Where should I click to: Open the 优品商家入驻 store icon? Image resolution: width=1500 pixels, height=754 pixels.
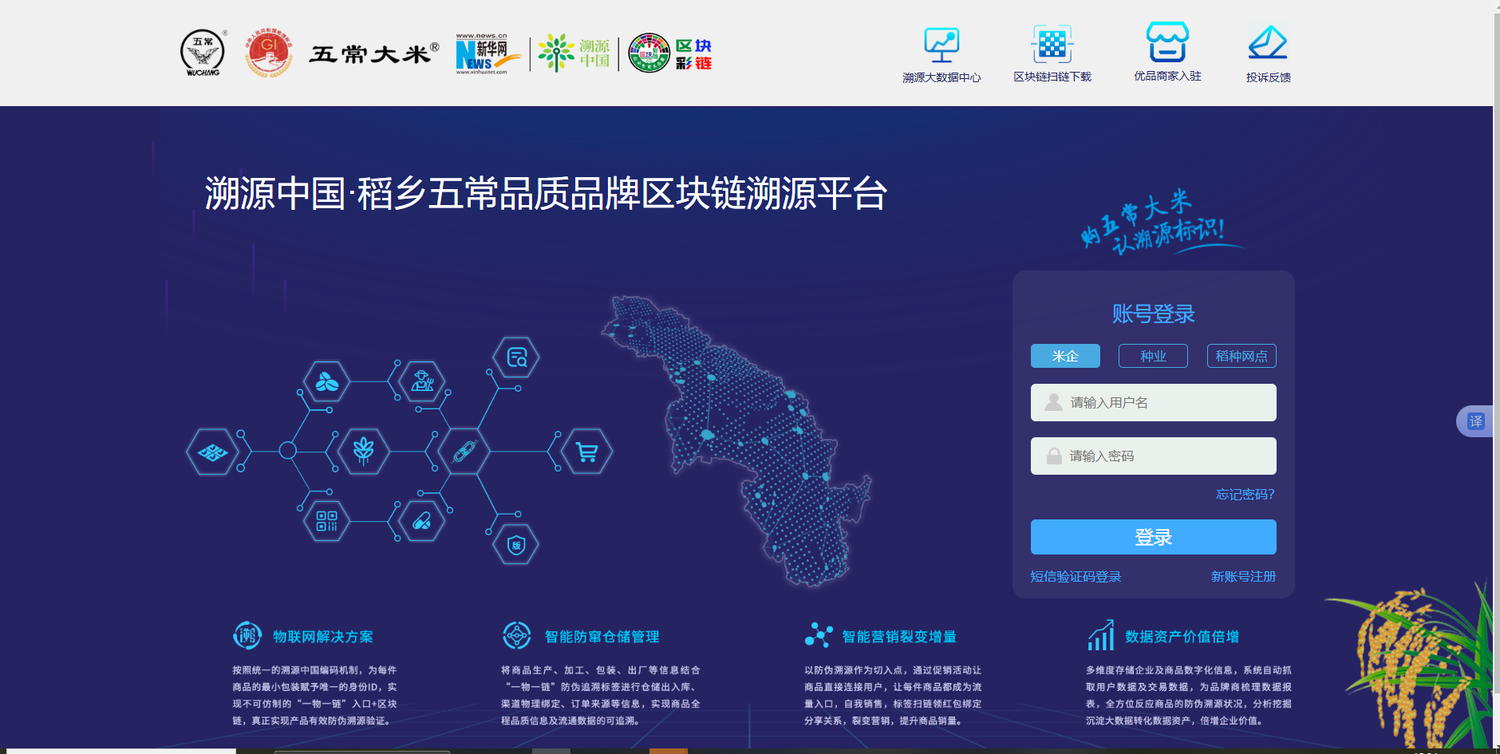pos(1167,44)
